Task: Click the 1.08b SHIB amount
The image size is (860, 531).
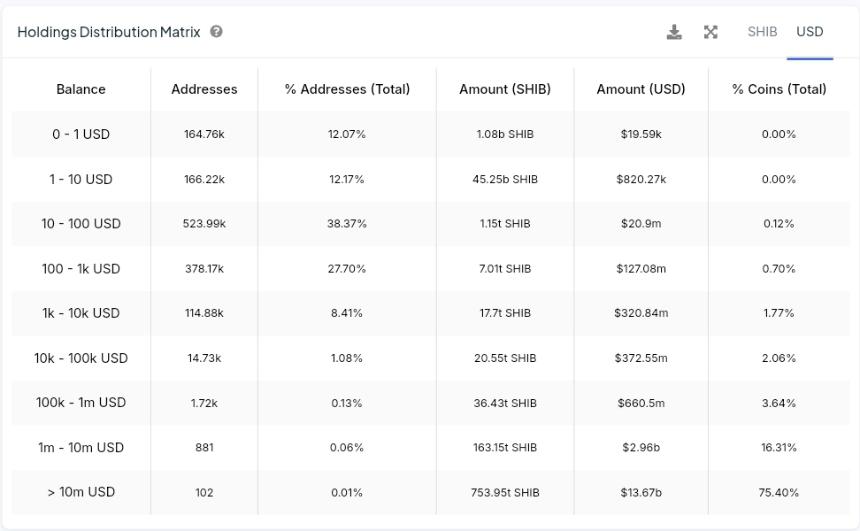Action: click(x=505, y=134)
